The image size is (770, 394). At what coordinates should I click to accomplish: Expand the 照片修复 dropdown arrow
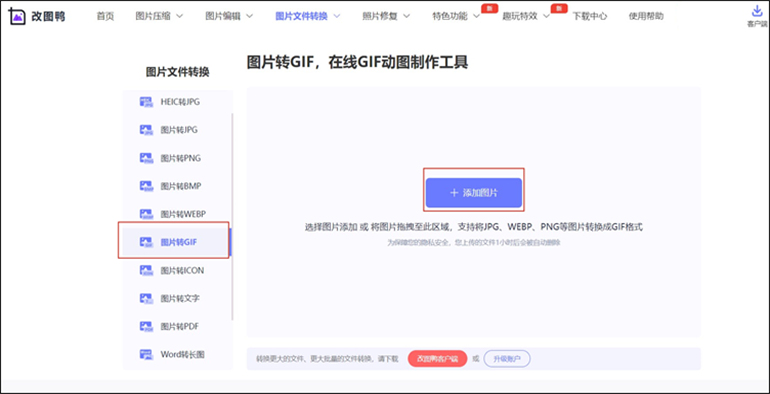(x=407, y=16)
